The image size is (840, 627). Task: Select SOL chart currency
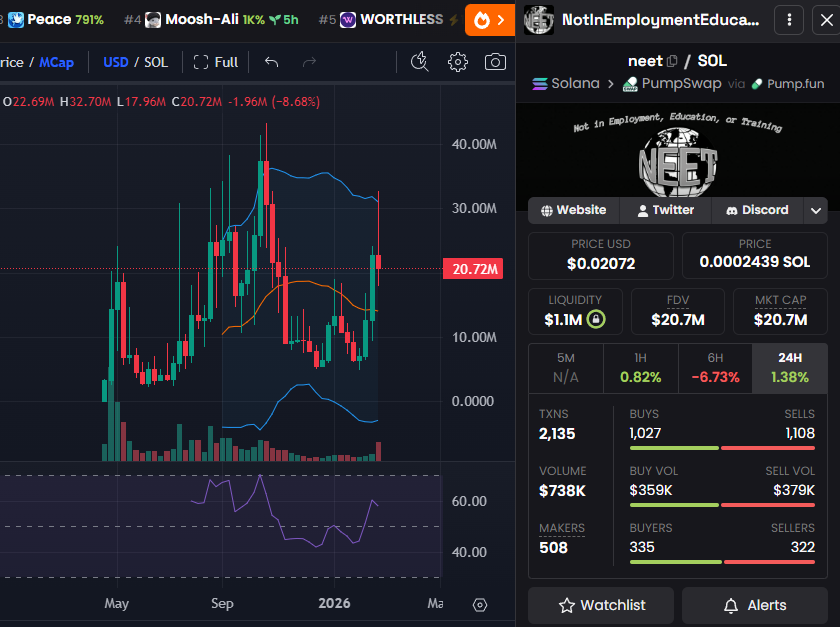coord(156,62)
